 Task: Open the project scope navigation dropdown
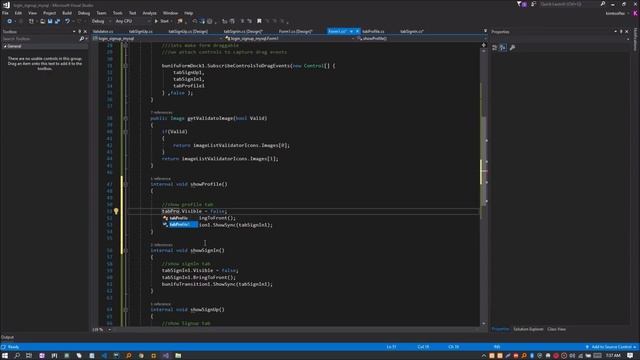[158, 38]
